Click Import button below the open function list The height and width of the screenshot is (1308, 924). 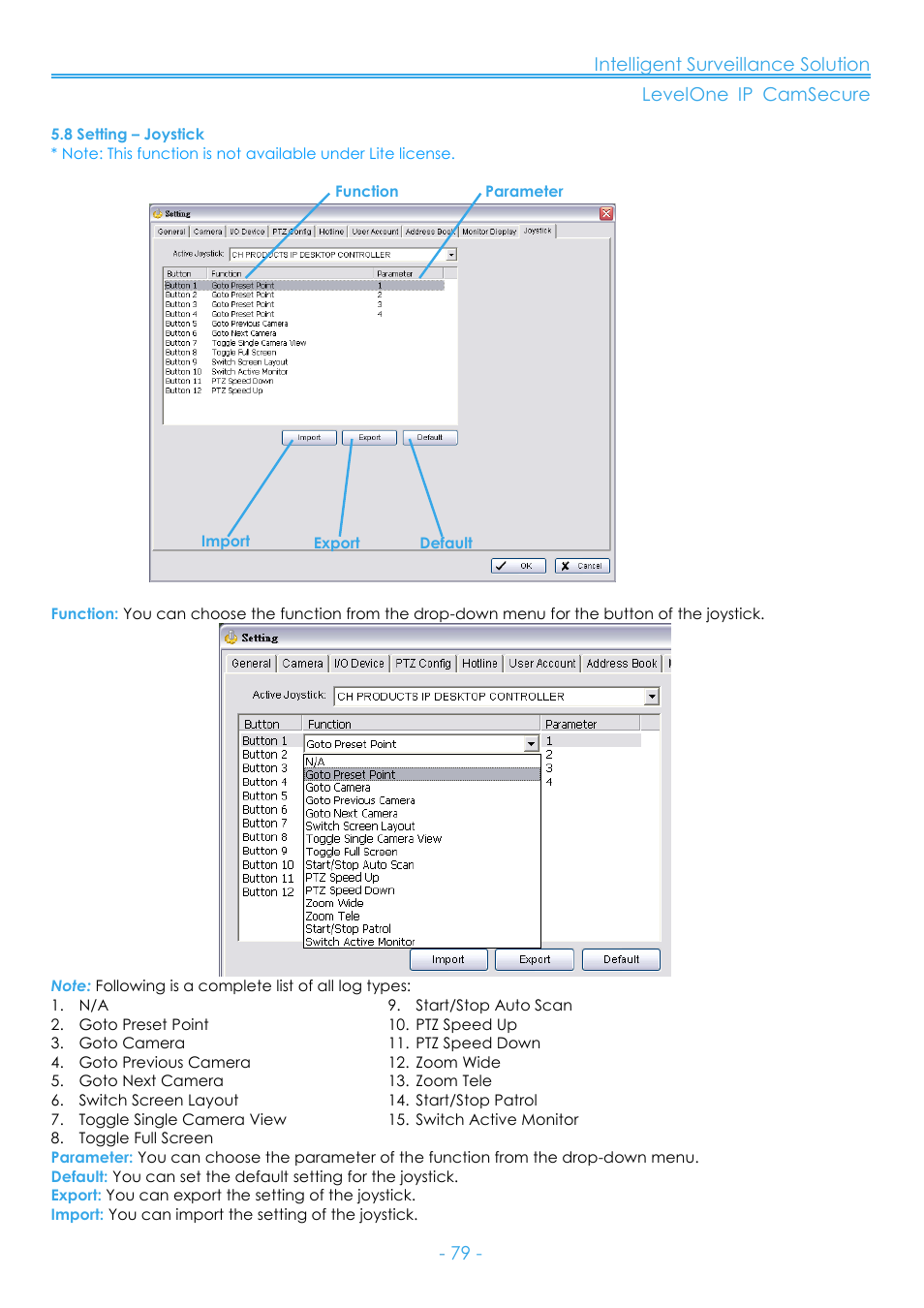pyautogui.click(x=447, y=959)
